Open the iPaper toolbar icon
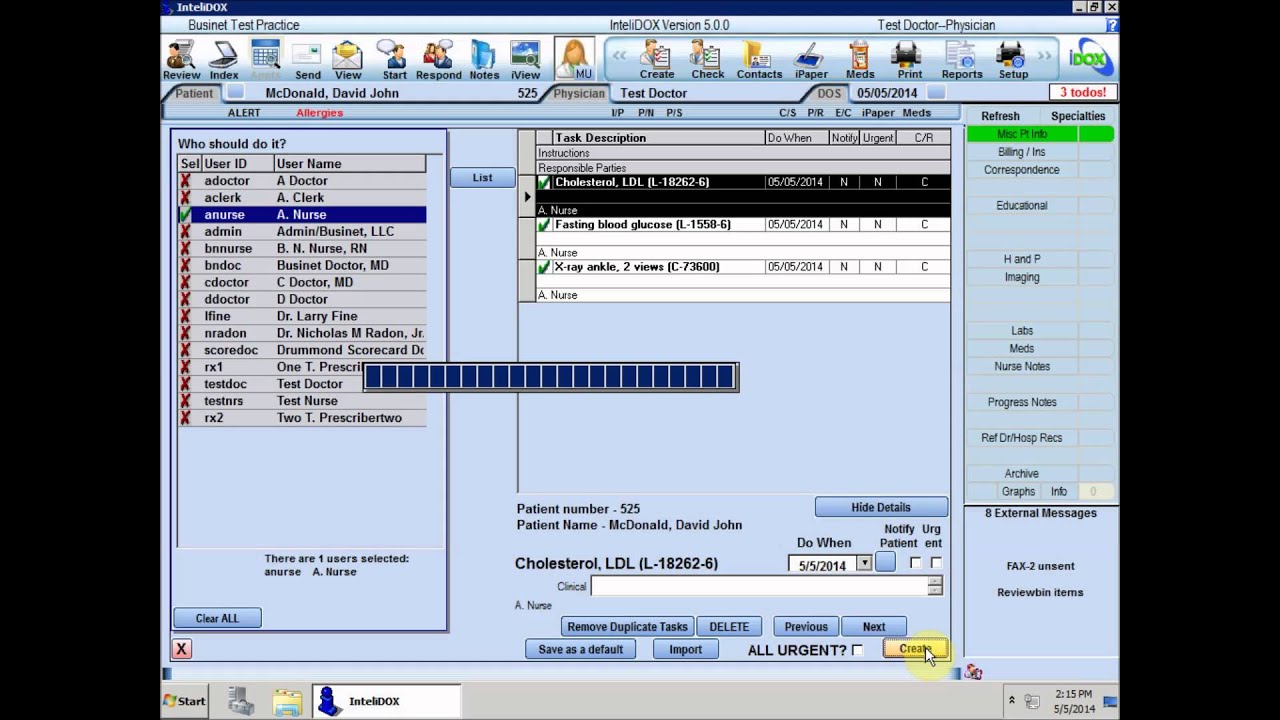This screenshot has width=1280, height=720. (x=811, y=60)
